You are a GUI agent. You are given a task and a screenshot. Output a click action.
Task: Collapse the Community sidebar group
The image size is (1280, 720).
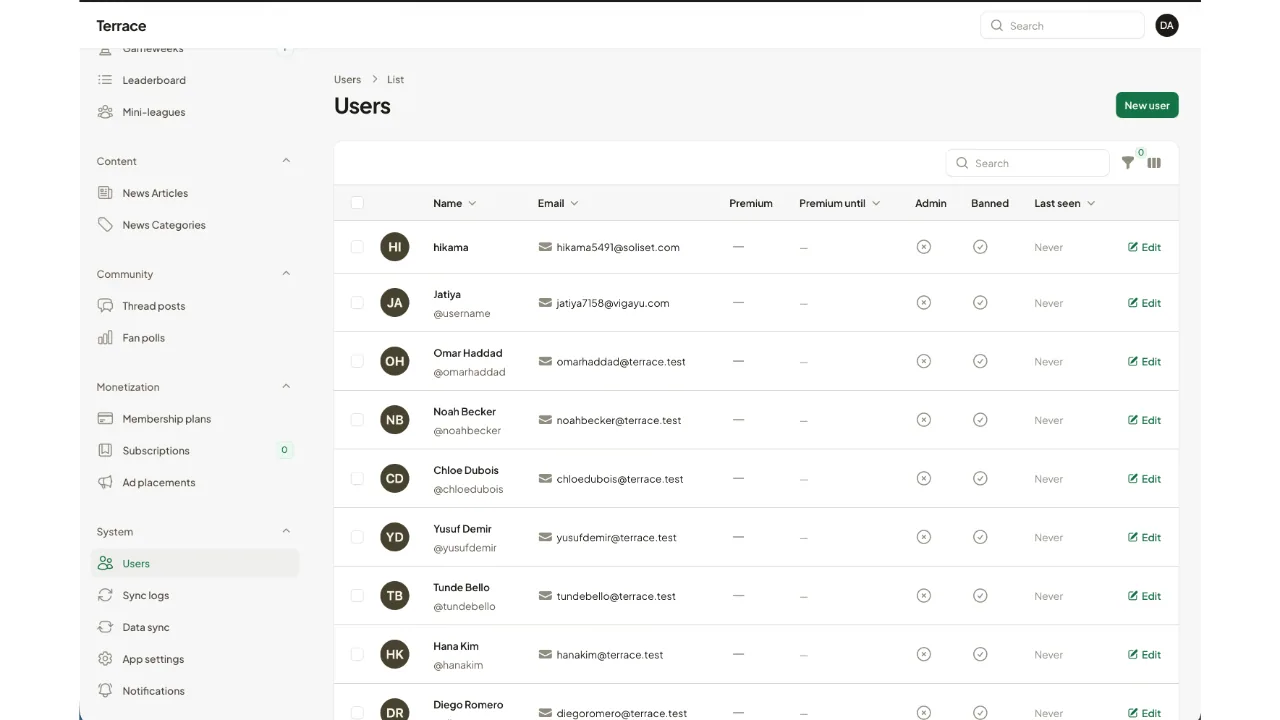point(286,274)
